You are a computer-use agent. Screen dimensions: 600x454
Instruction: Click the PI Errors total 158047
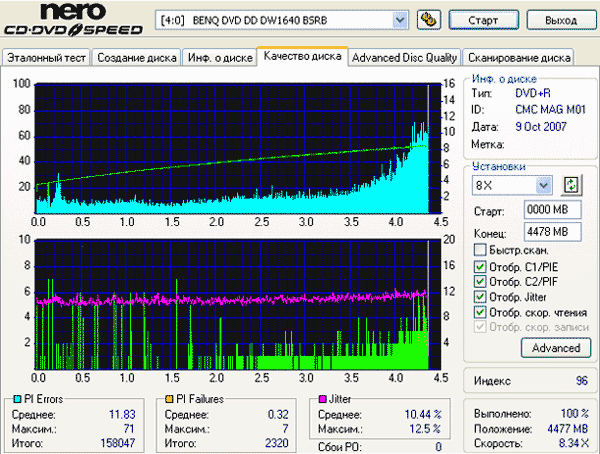tap(117, 443)
